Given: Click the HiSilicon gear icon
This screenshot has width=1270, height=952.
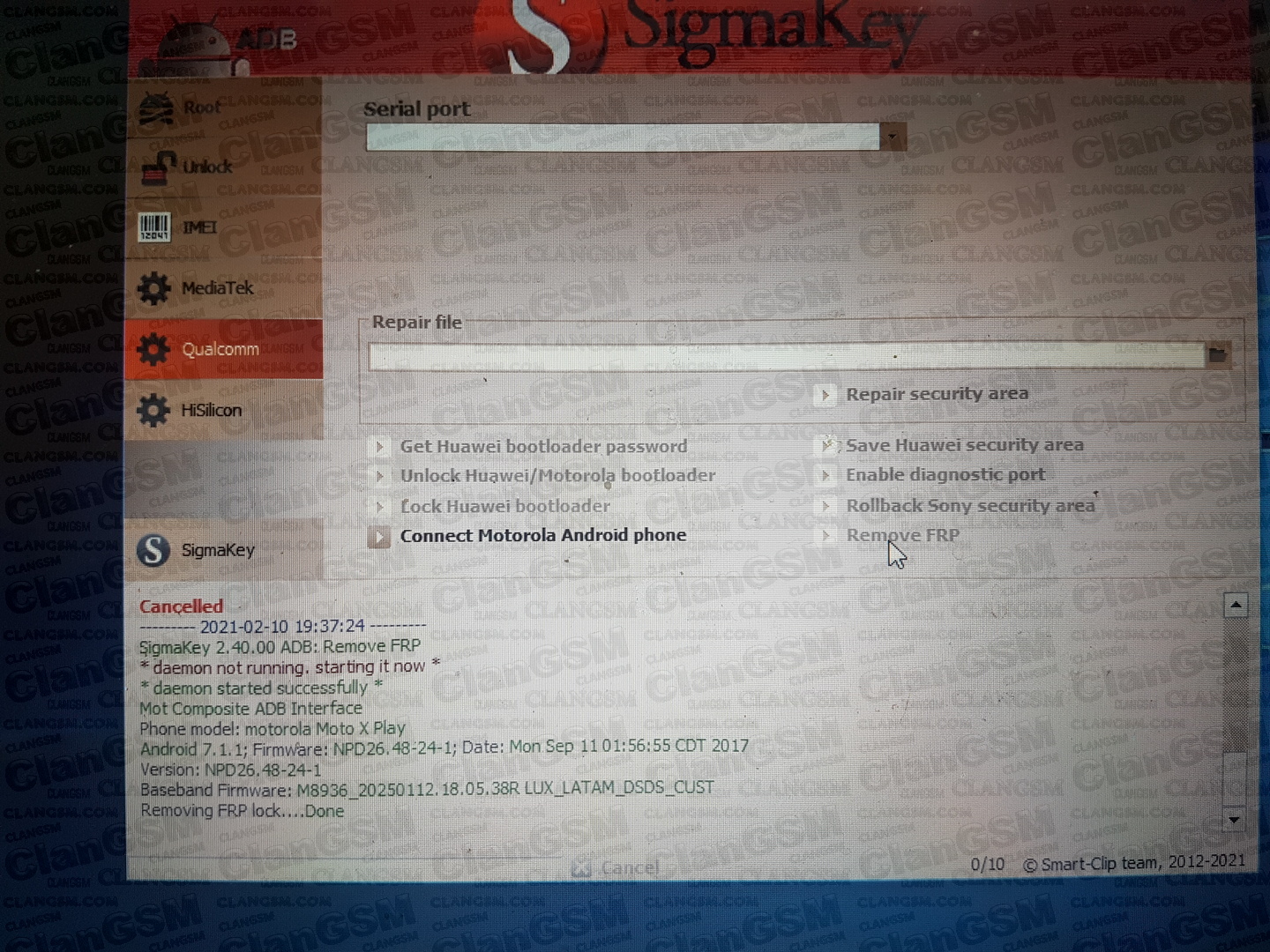Looking at the screenshot, I should coord(153,410).
